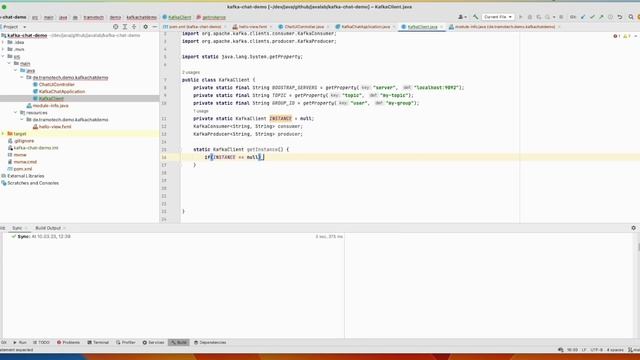Expand the target folder in project tree
The width and height of the screenshot is (640, 360).
3,133
